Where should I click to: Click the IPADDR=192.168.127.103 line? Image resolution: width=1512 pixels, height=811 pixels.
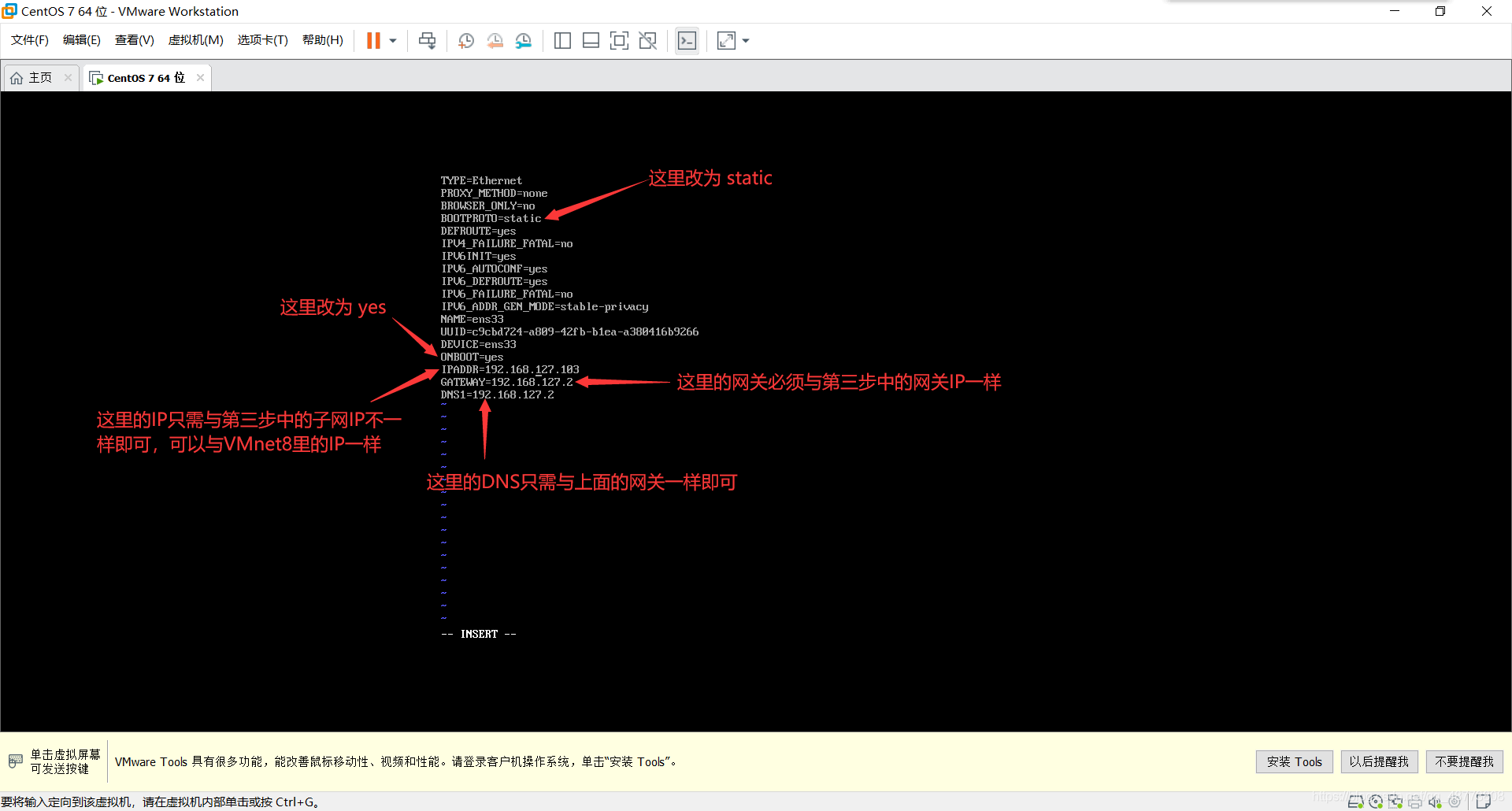[x=510, y=369]
